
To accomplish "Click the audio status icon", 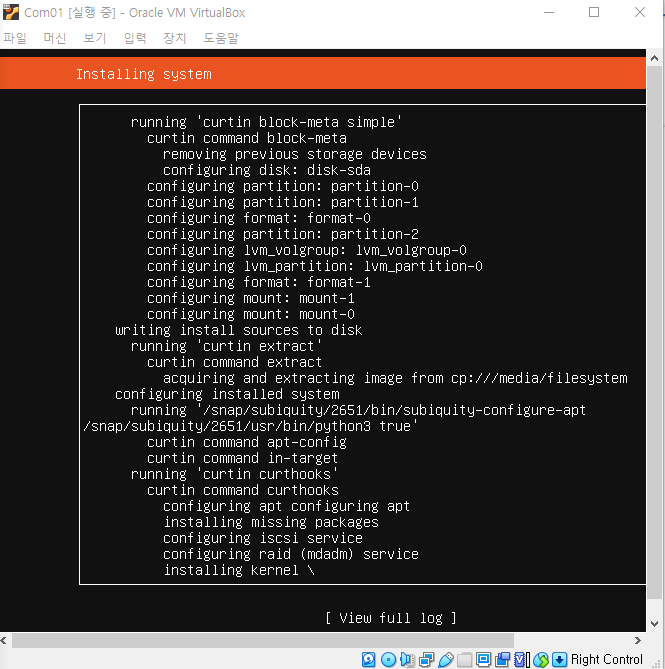I will (407, 660).
